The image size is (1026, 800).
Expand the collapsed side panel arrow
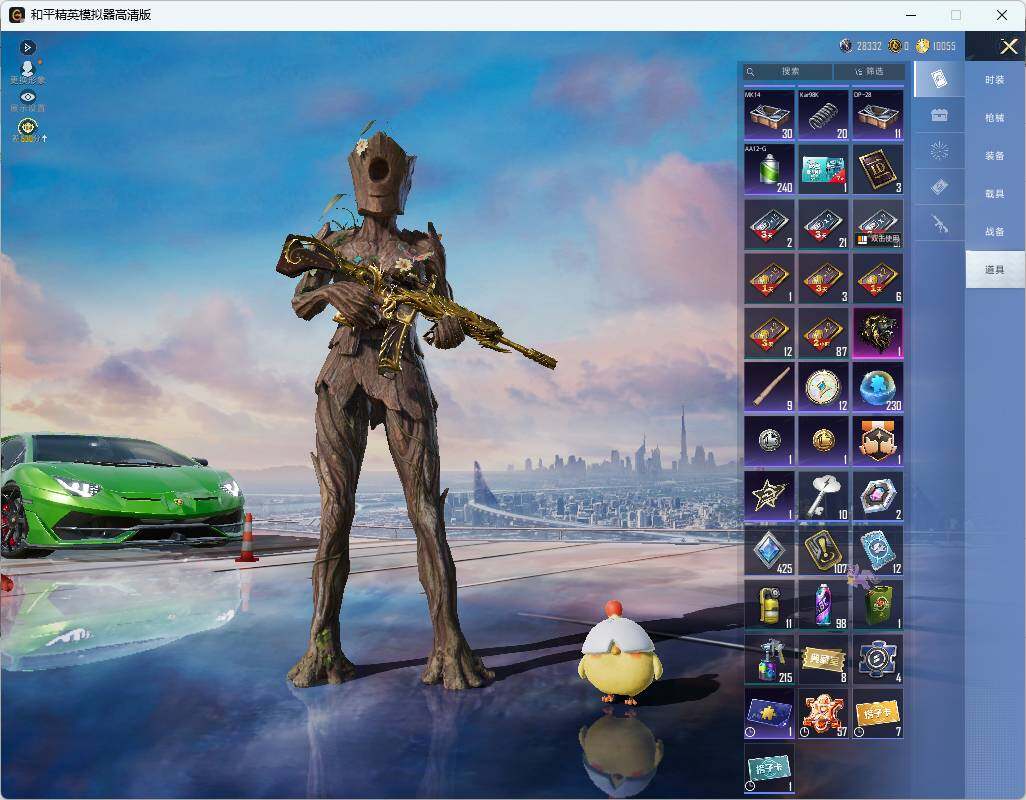[27, 47]
